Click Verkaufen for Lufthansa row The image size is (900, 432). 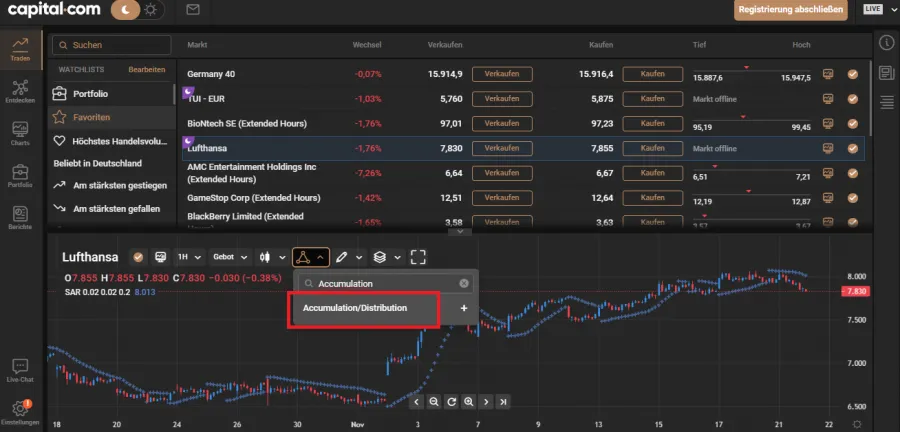[x=502, y=148]
